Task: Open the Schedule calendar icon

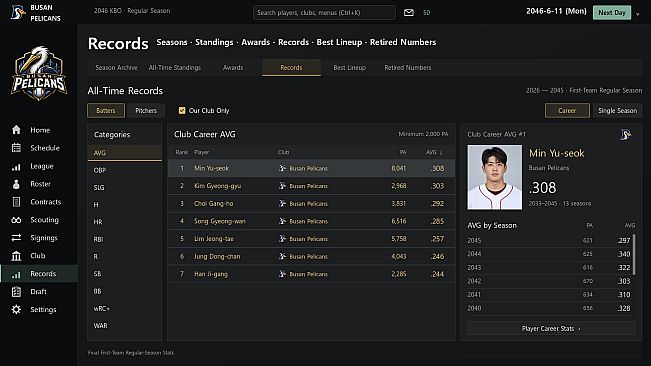Action: point(16,148)
